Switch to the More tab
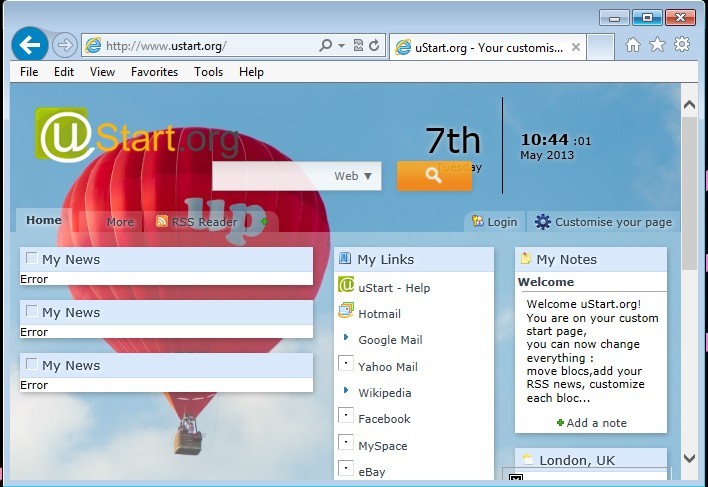The width and height of the screenshot is (708, 487). (x=120, y=222)
